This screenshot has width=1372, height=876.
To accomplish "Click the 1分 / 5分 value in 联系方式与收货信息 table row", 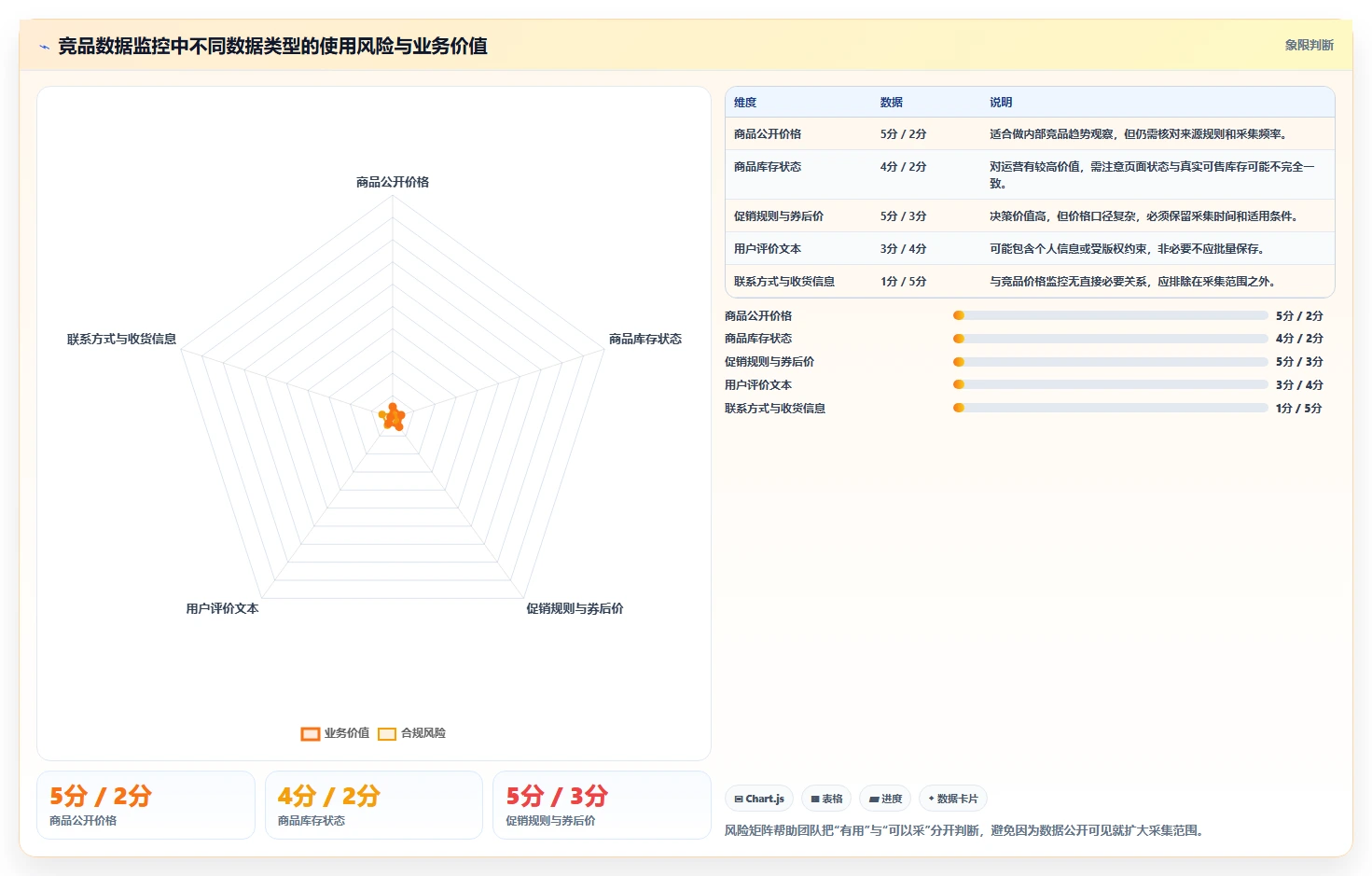I will click(904, 282).
